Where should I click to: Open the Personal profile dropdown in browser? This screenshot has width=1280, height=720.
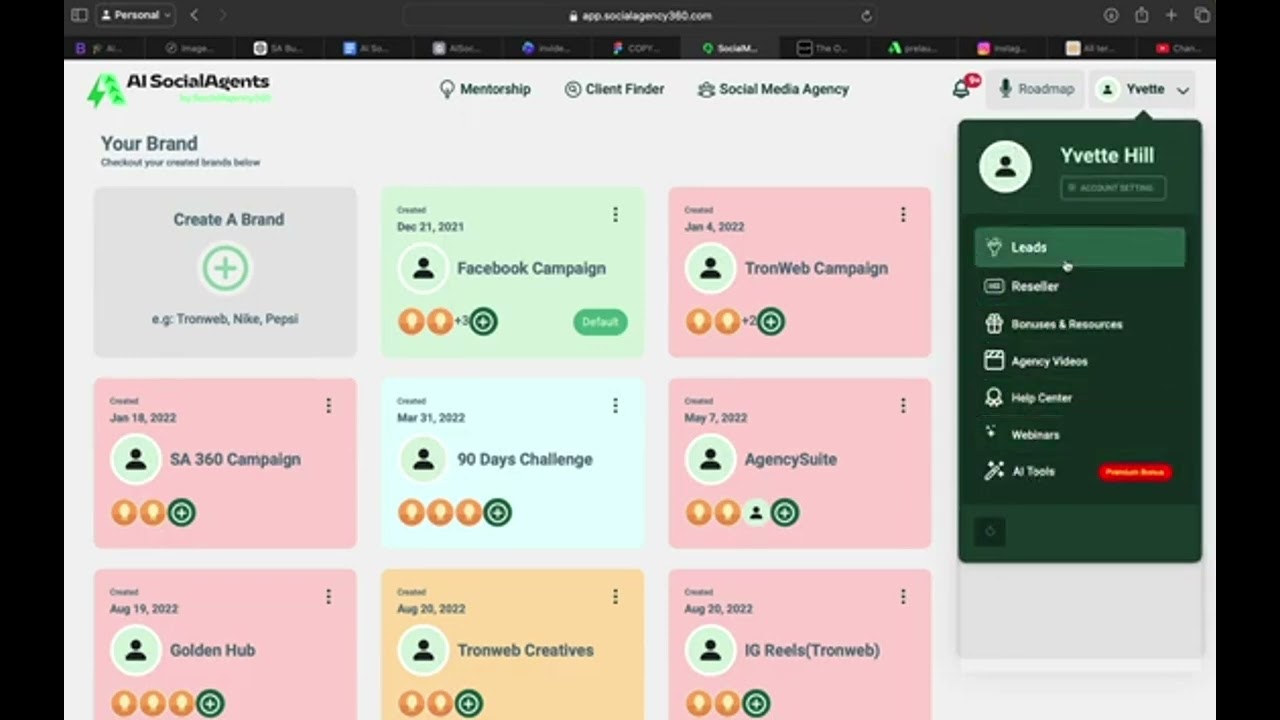coord(137,15)
